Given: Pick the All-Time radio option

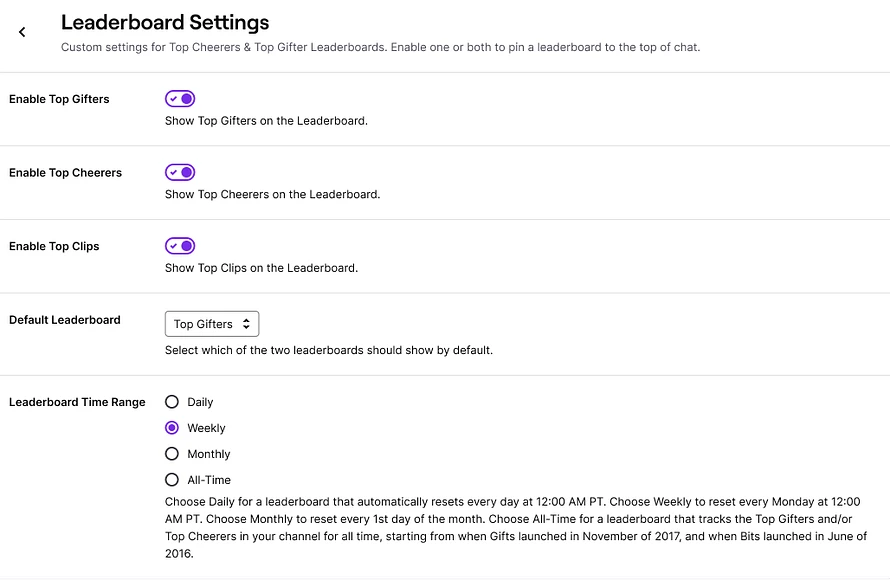Looking at the screenshot, I should coord(172,480).
